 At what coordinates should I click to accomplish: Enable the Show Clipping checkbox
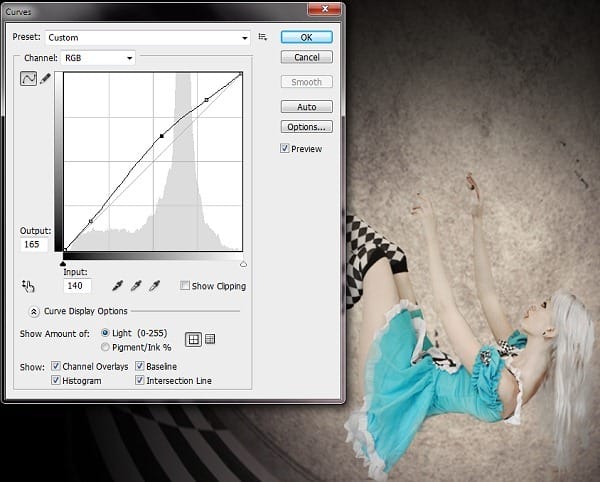coord(185,286)
